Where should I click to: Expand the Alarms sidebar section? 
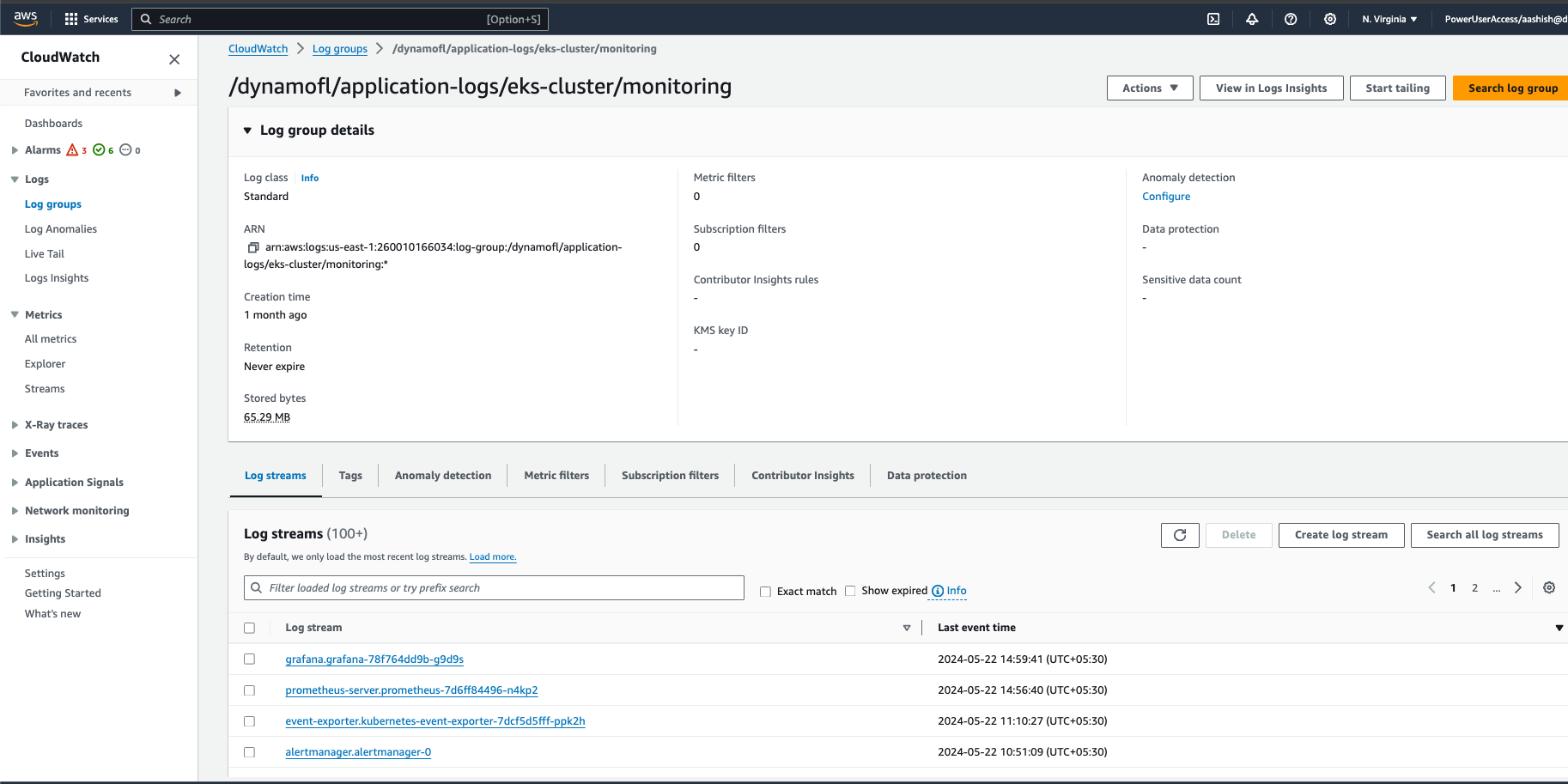coord(15,150)
